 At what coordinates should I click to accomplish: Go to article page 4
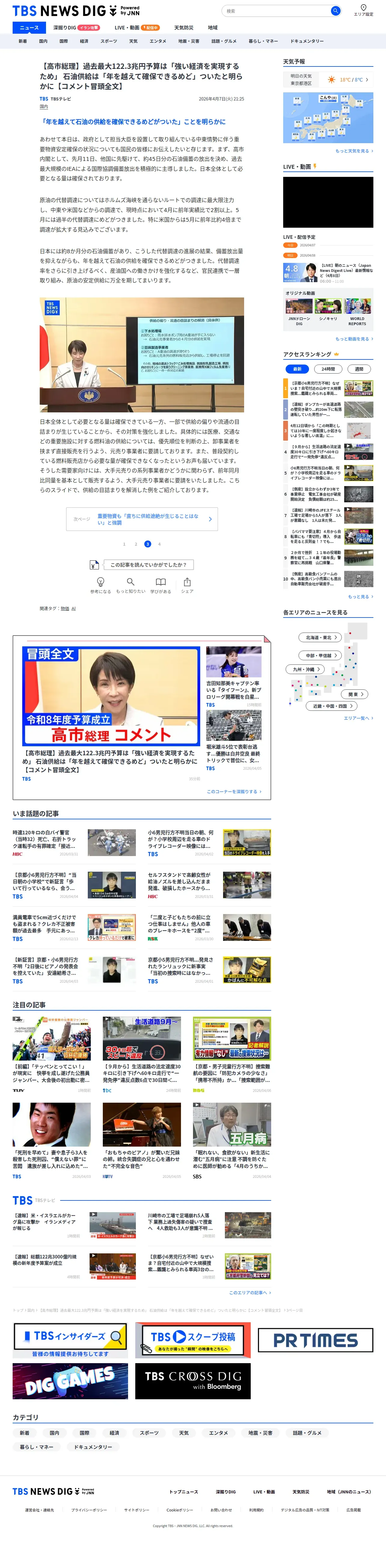click(x=160, y=544)
